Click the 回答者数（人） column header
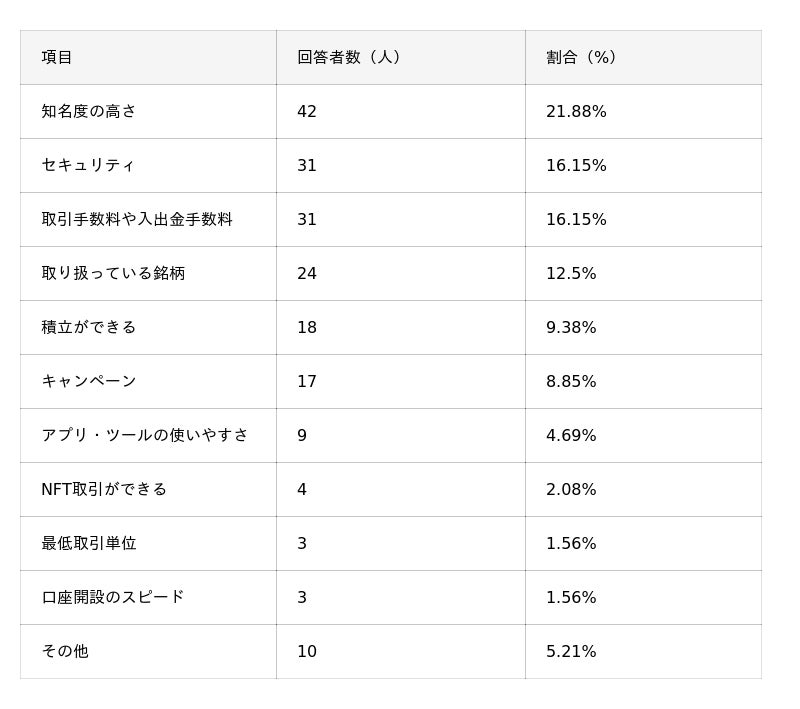 (x=349, y=57)
